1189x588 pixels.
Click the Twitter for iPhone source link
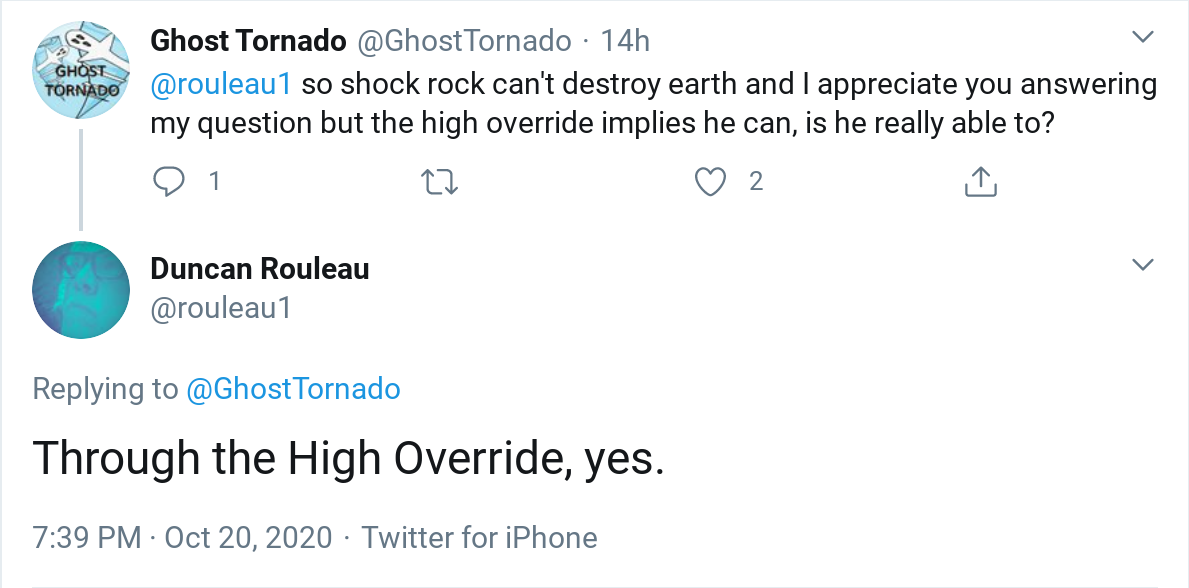[x=479, y=538]
